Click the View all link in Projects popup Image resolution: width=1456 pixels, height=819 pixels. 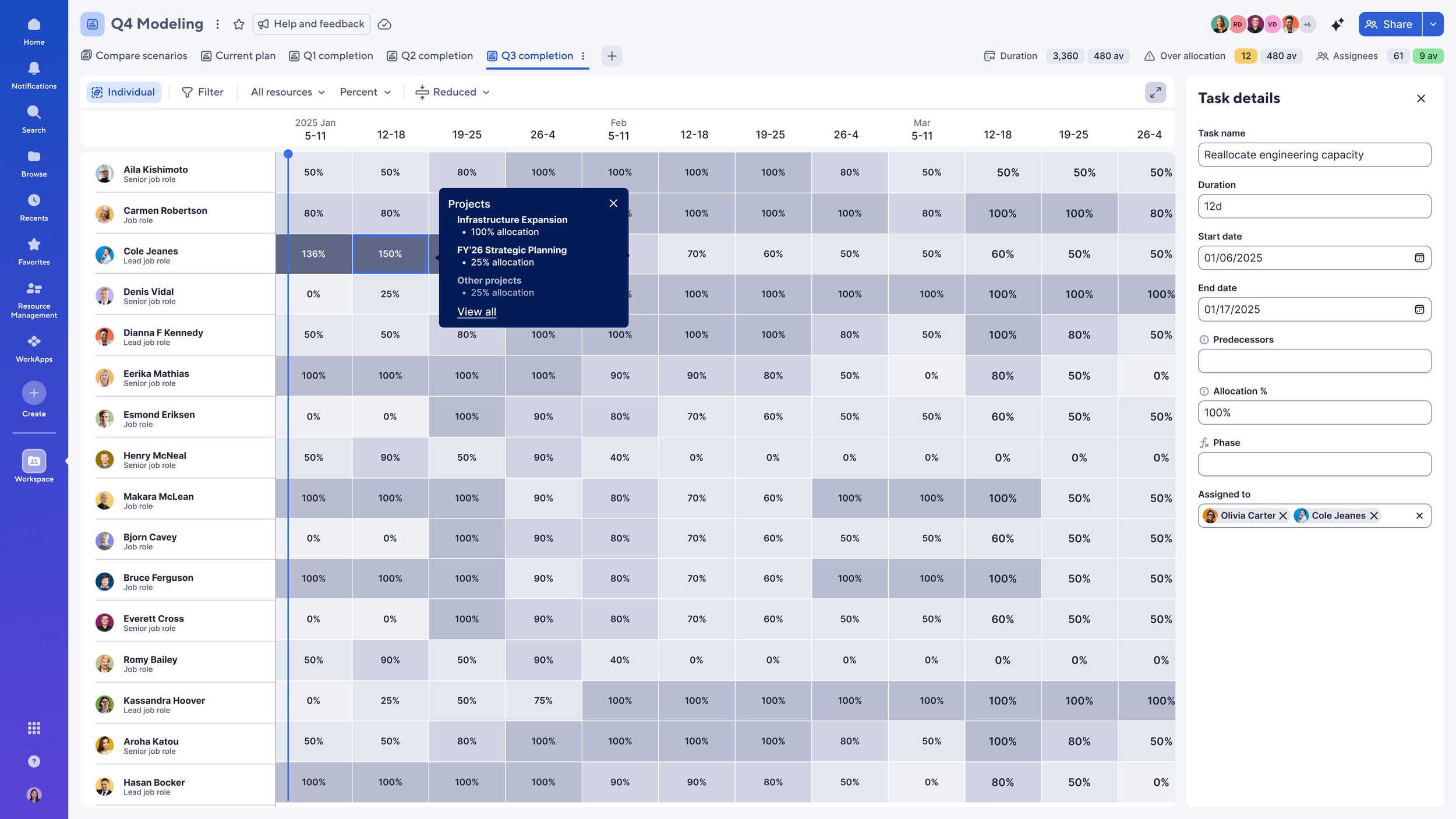tap(476, 312)
